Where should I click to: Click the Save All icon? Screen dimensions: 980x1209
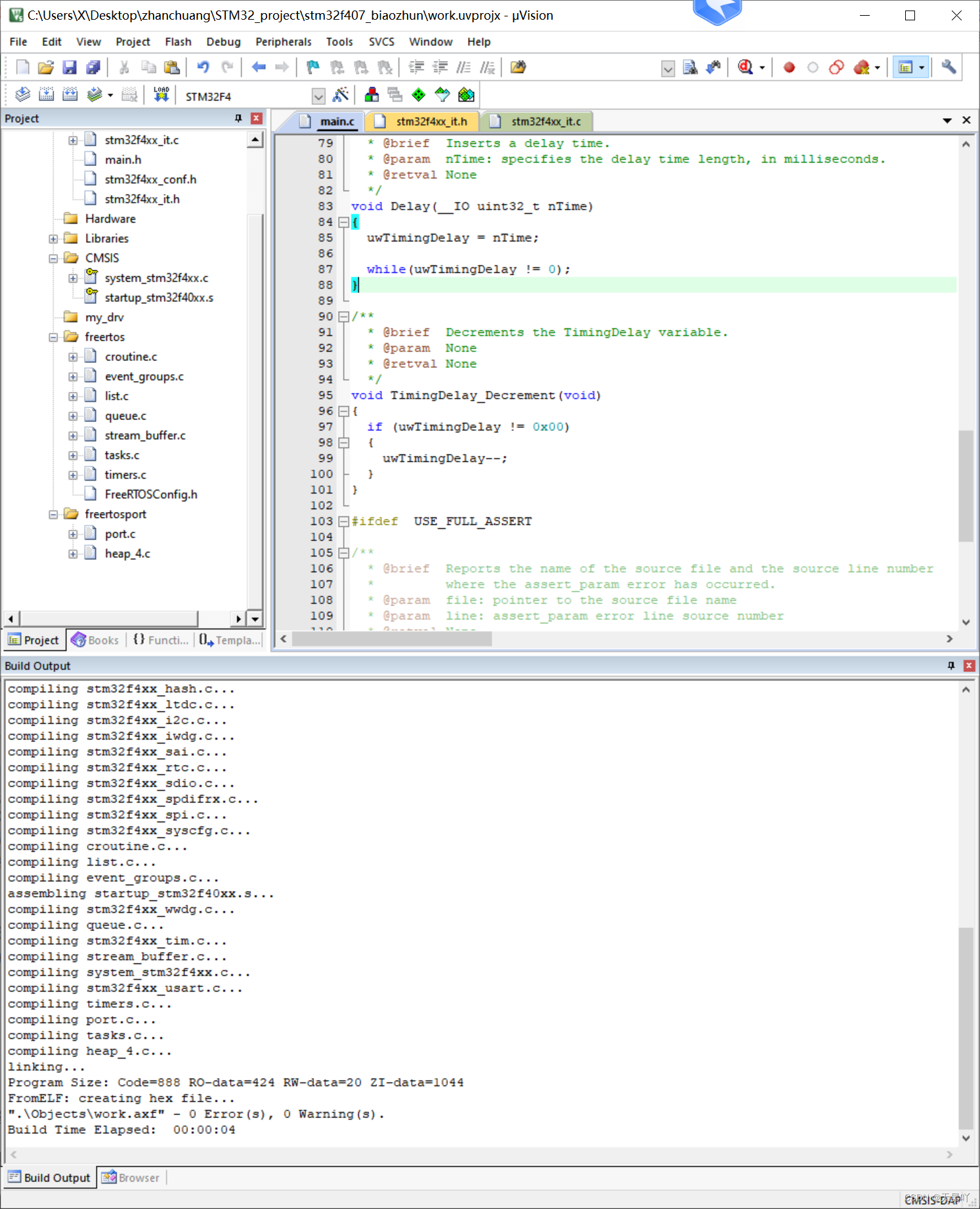click(x=93, y=67)
